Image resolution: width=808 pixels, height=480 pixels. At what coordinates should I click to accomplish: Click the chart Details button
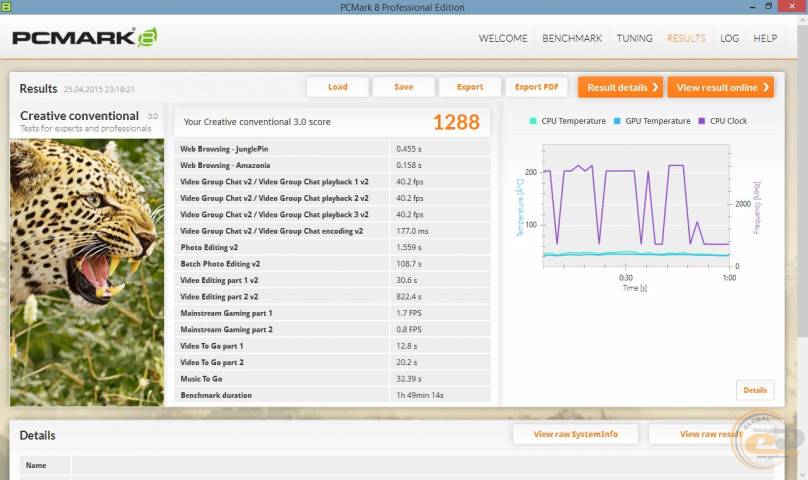[x=755, y=390]
